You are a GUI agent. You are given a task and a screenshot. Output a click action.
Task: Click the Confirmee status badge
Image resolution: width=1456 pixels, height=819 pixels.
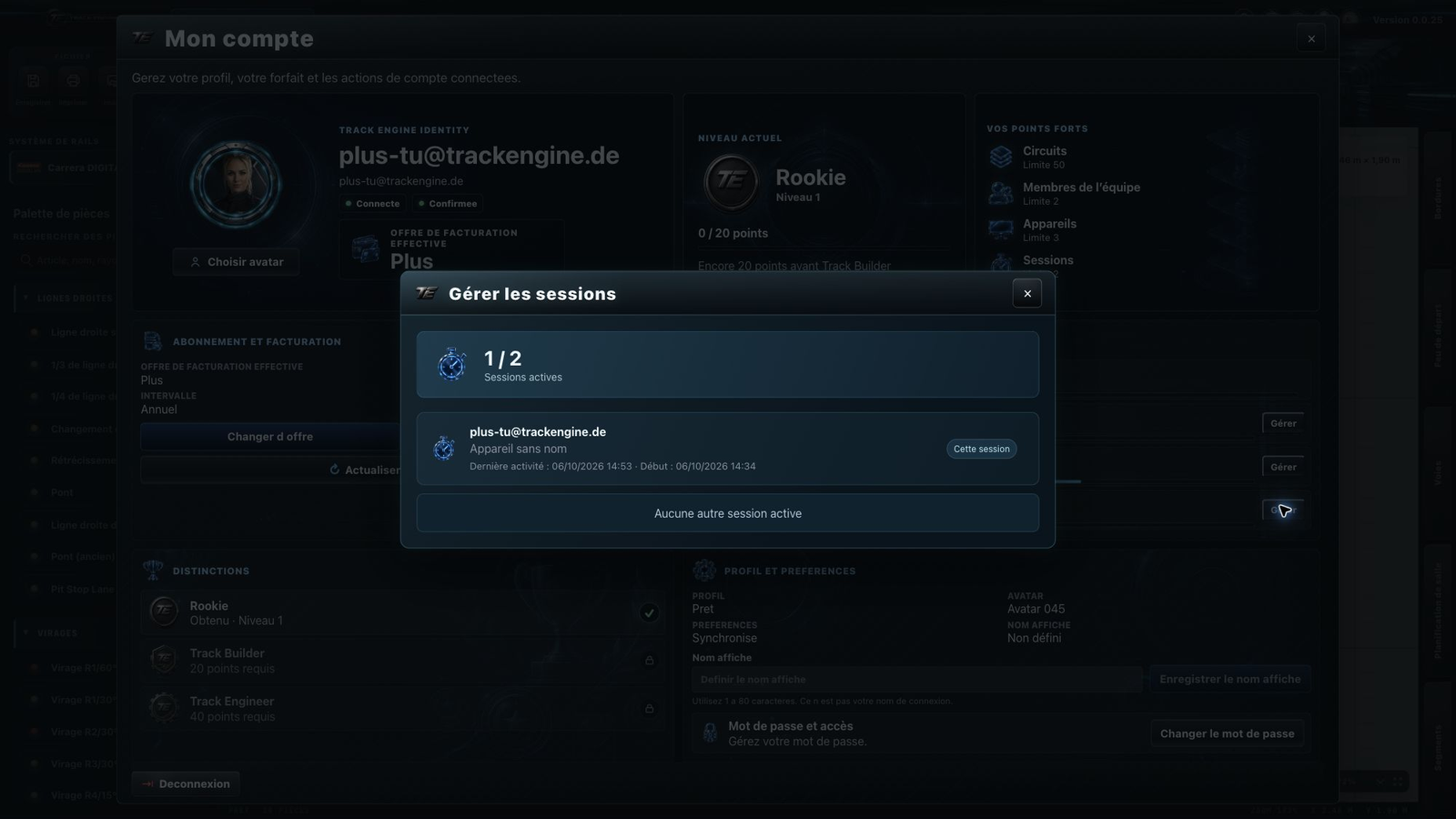(447, 204)
